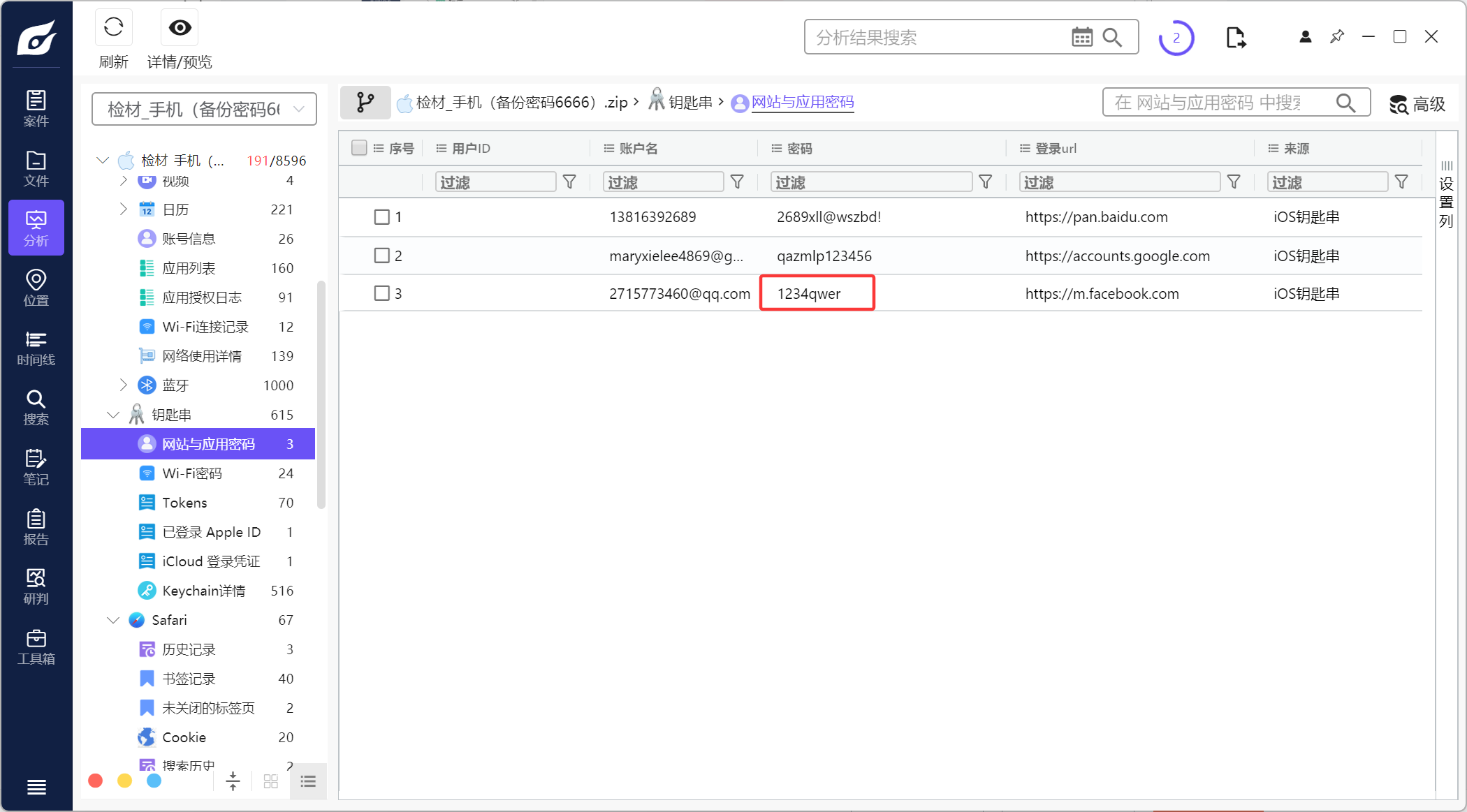Click the 网站与应用密码 breadcrumb link
This screenshot has height=812, width=1467.
[x=802, y=103]
